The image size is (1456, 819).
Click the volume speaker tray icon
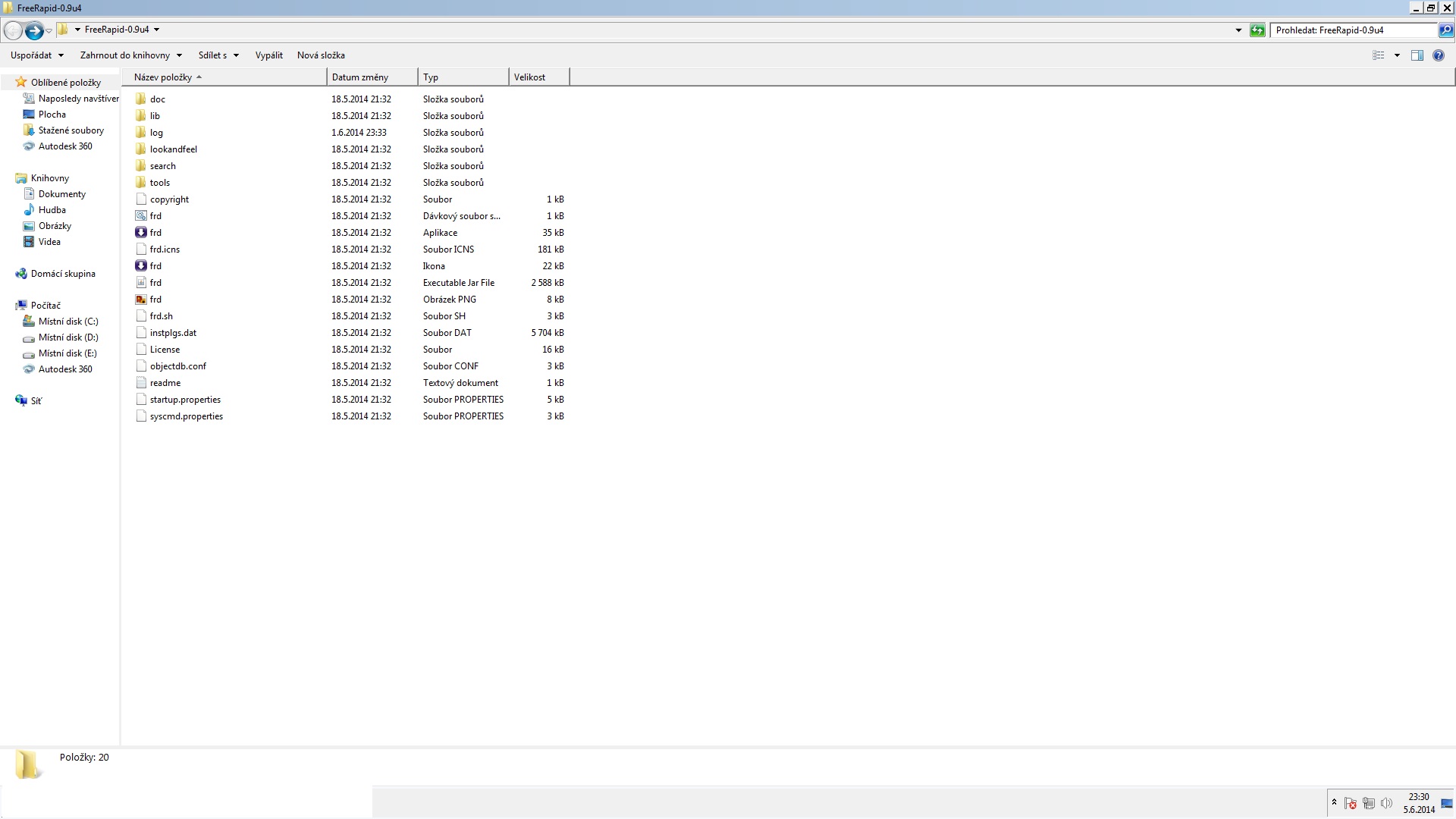(1386, 804)
